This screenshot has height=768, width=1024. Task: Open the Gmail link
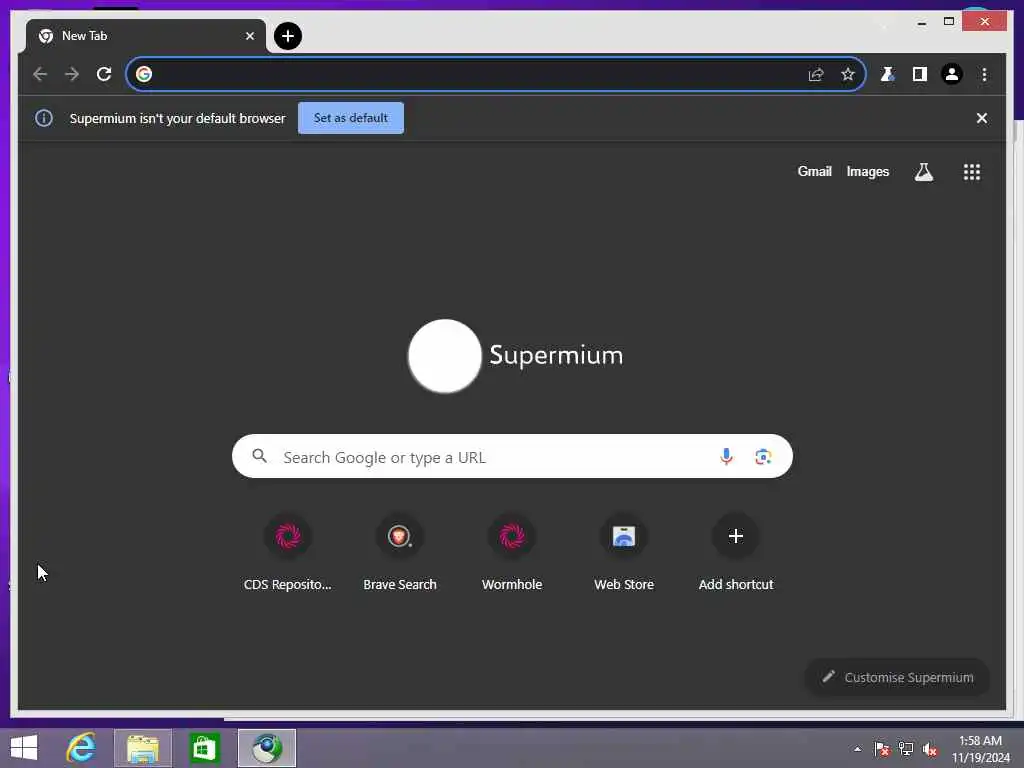click(x=814, y=172)
